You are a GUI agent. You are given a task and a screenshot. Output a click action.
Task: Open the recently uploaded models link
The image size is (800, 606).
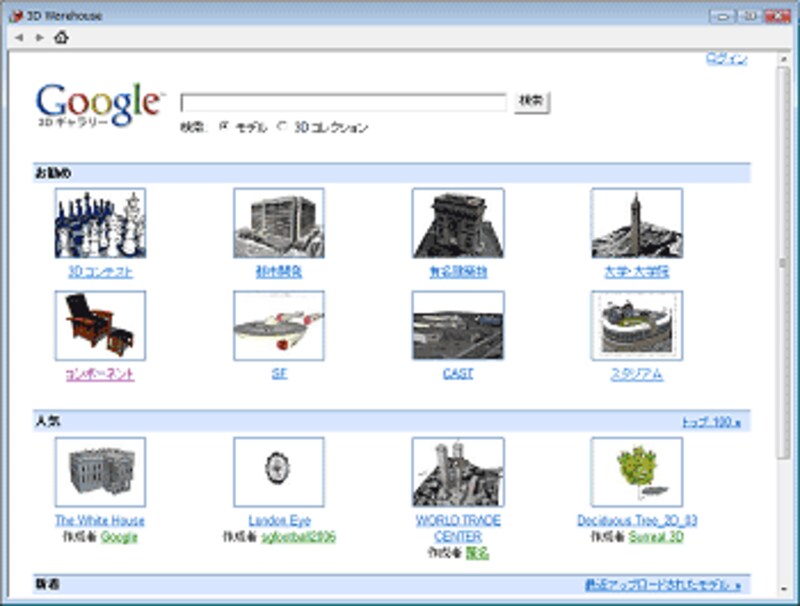(663, 585)
